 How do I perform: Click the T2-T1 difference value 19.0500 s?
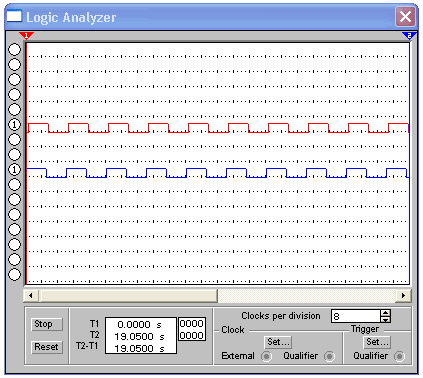139,348
